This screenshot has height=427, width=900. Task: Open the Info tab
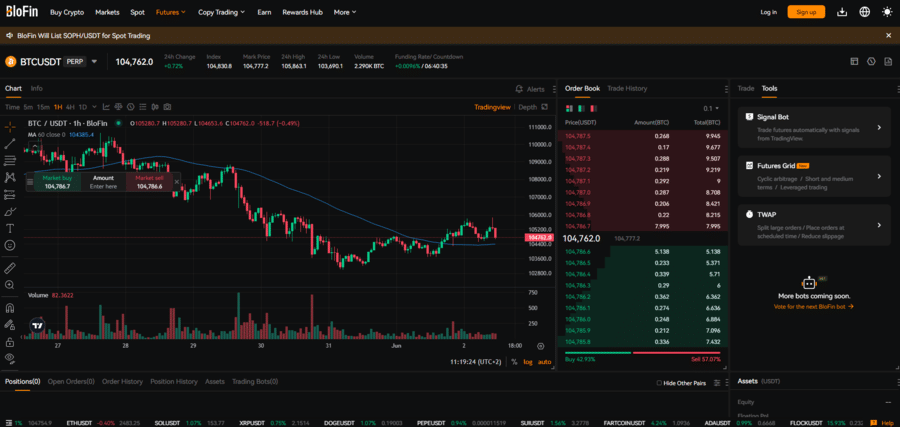coord(37,88)
